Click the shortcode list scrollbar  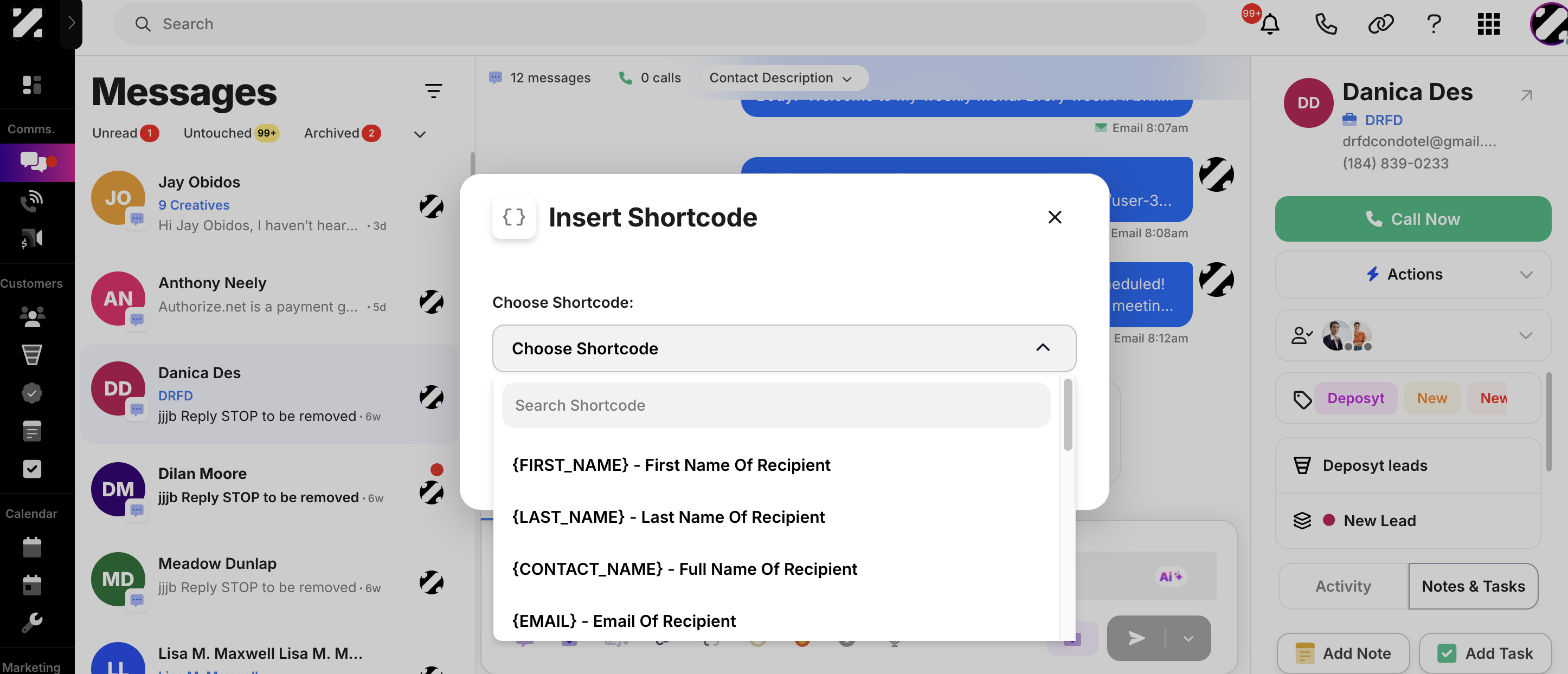[1067, 415]
